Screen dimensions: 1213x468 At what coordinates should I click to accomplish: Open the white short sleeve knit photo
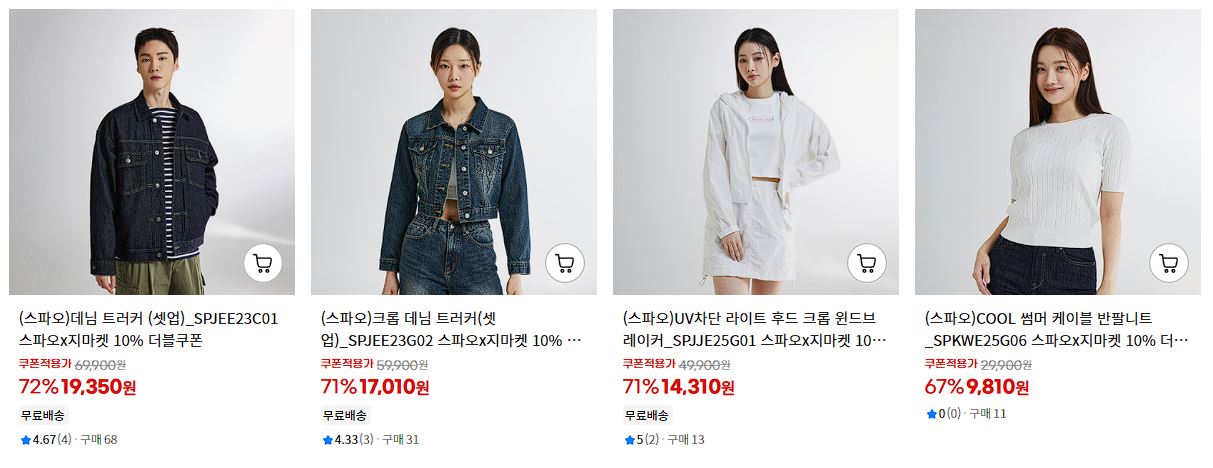pos(1058,152)
